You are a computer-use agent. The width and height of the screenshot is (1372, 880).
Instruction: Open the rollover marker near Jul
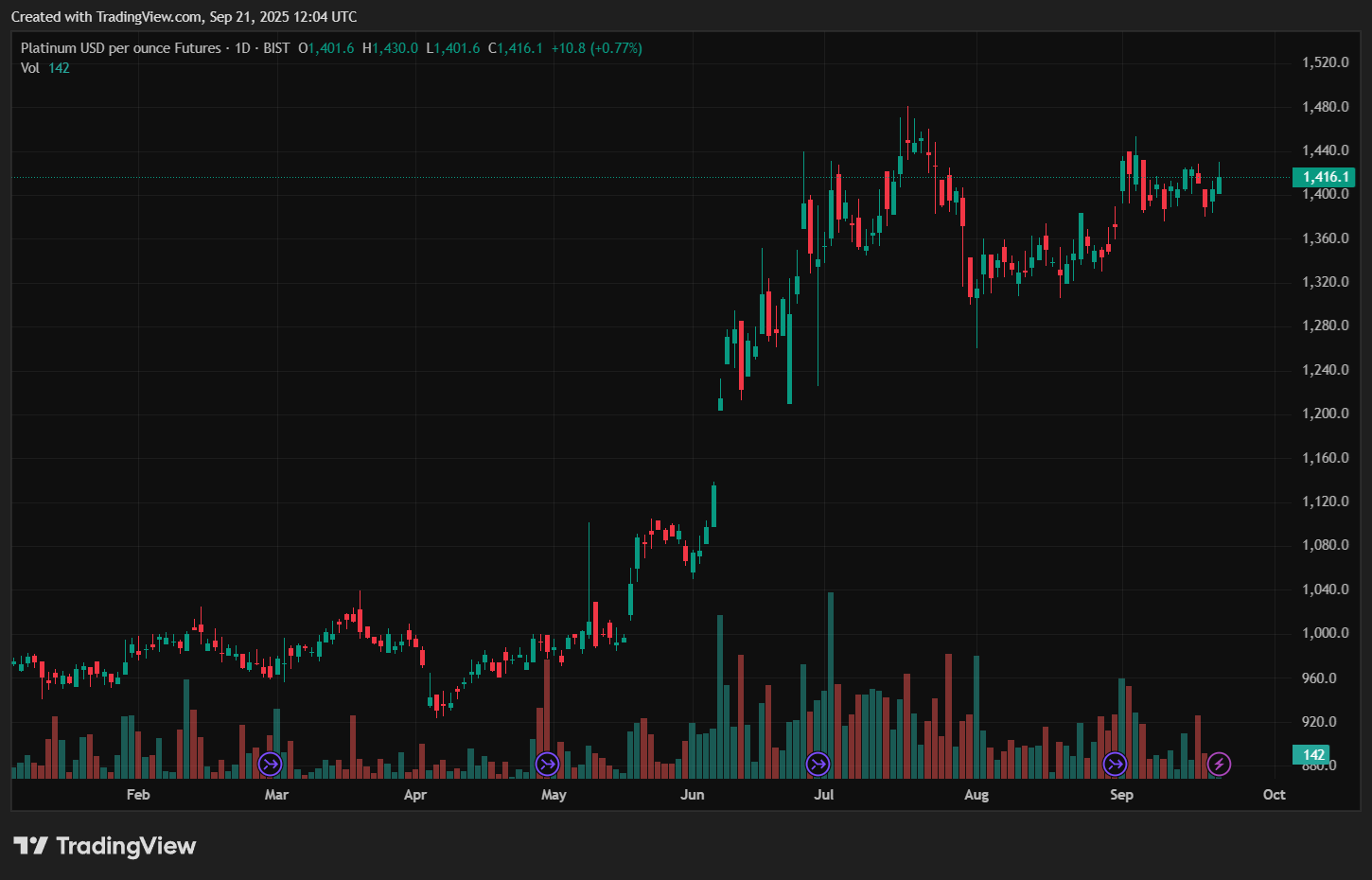tap(818, 764)
